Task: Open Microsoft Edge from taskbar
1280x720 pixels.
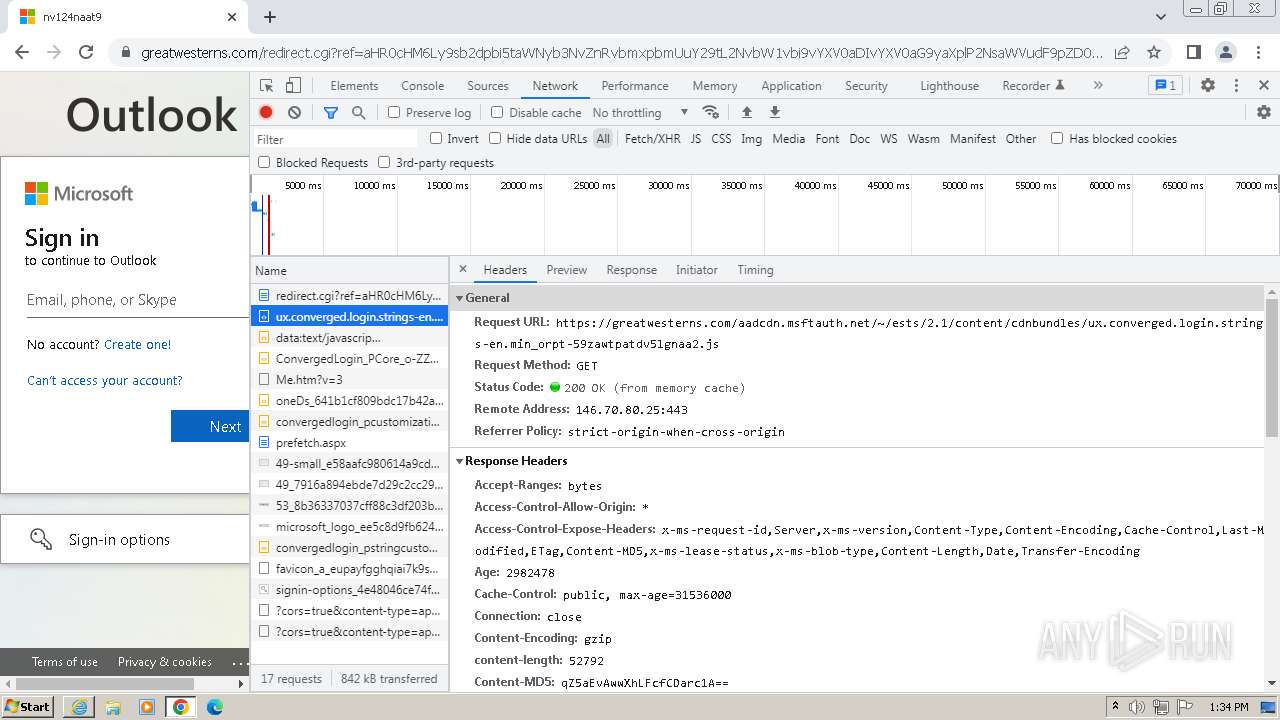Action: click(214, 707)
